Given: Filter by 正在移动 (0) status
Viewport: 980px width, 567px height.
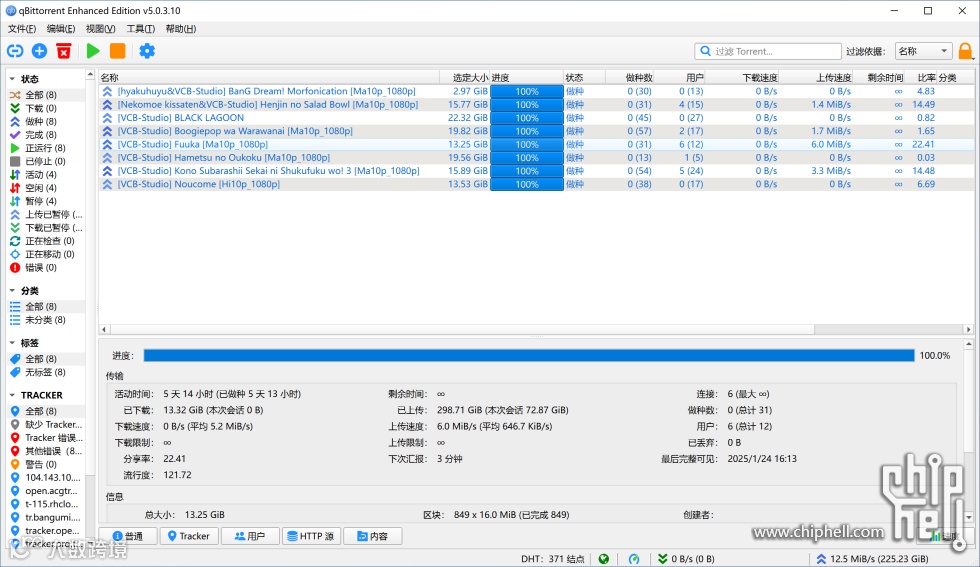Looking at the screenshot, I should coord(42,254).
